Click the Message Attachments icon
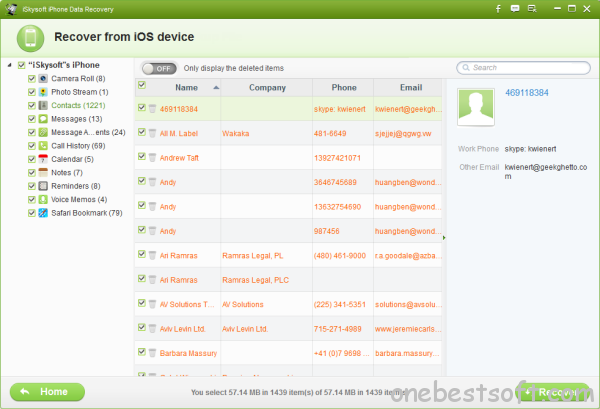 tap(43, 132)
